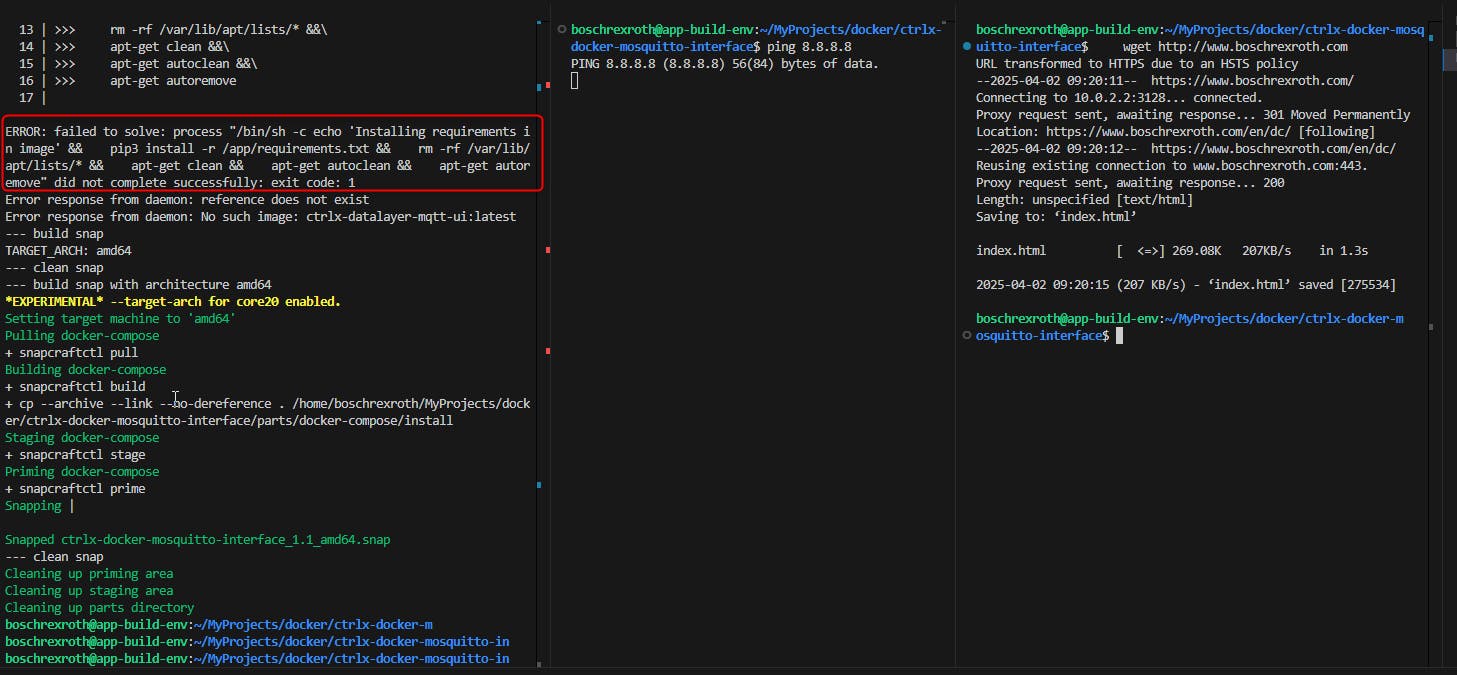Viewport: 1457px width, 675px height.
Task: Click the hollow marker beside the last right-pane prompt
Action: 967,336
